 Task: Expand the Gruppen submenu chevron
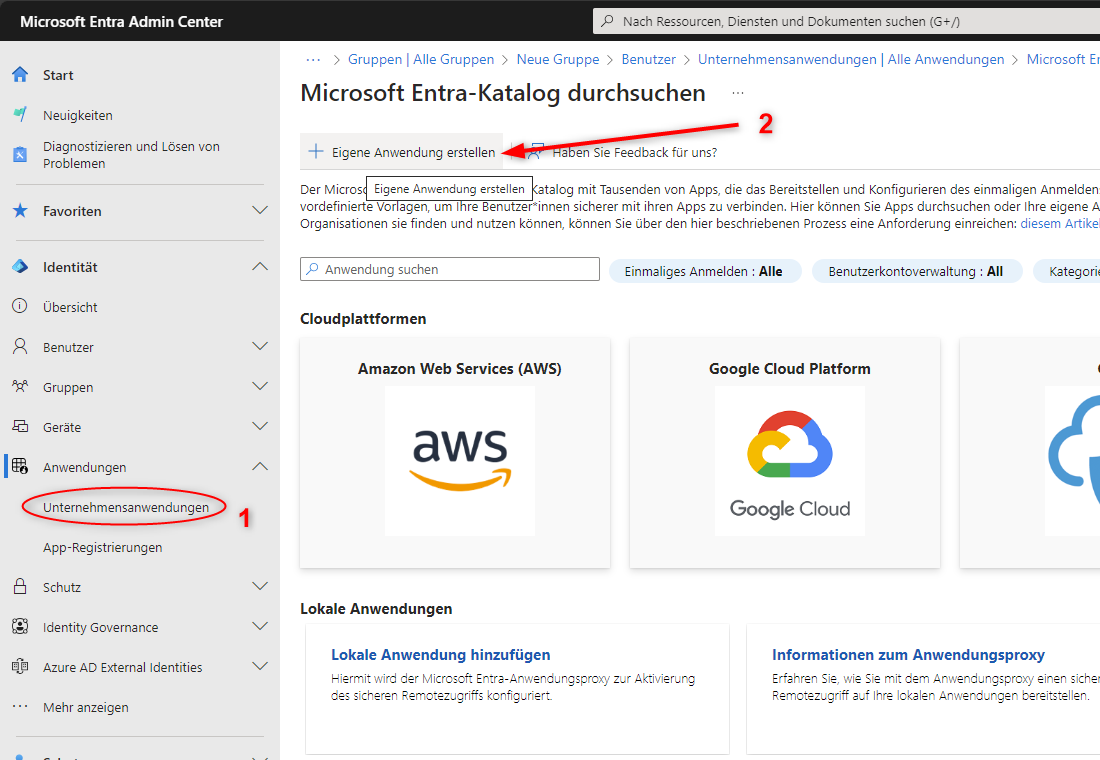tap(260, 387)
